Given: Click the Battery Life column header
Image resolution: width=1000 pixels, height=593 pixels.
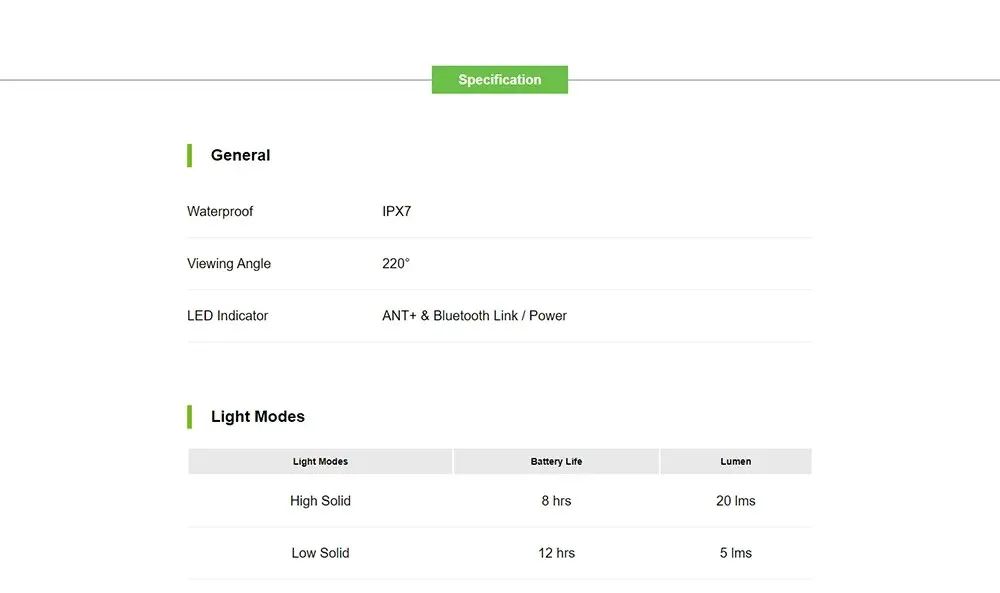Looking at the screenshot, I should click(556, 462).
